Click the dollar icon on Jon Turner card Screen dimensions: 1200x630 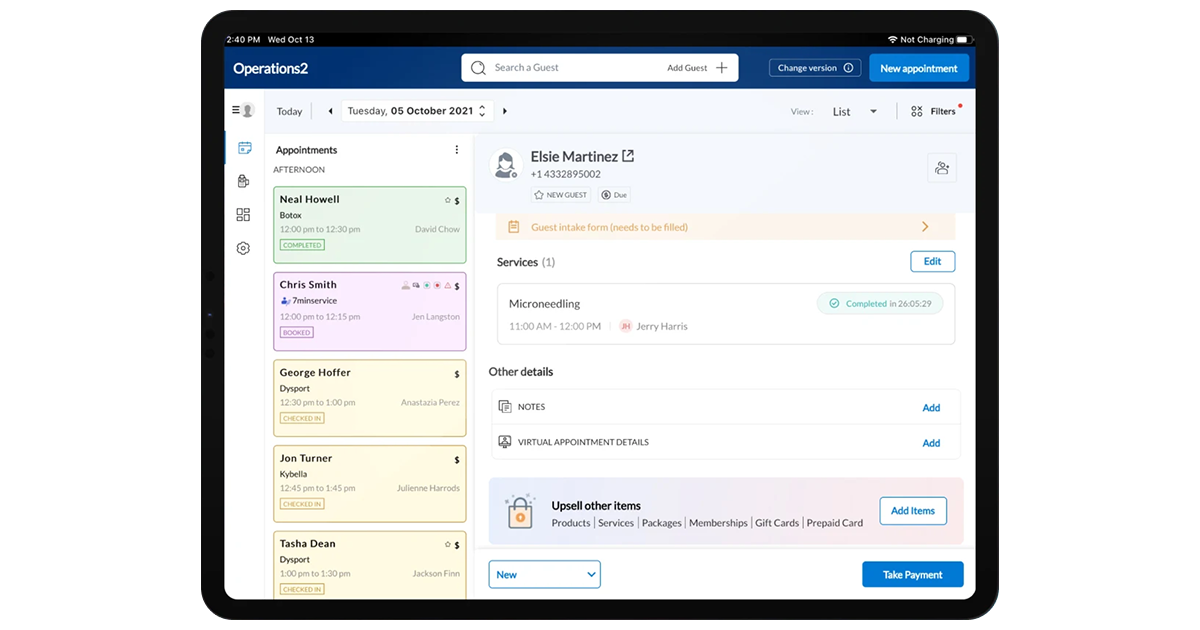pos(457,460)
